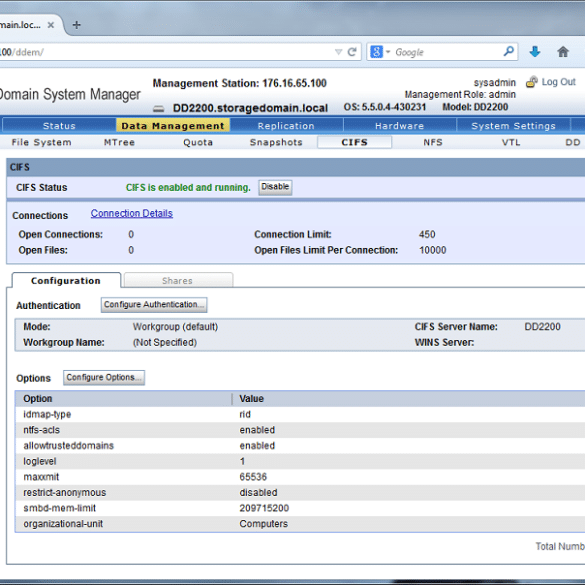This screenshot has width=585, height=585.
Task: Click the Open Files Limit value 10000
Action: [432, 250]
